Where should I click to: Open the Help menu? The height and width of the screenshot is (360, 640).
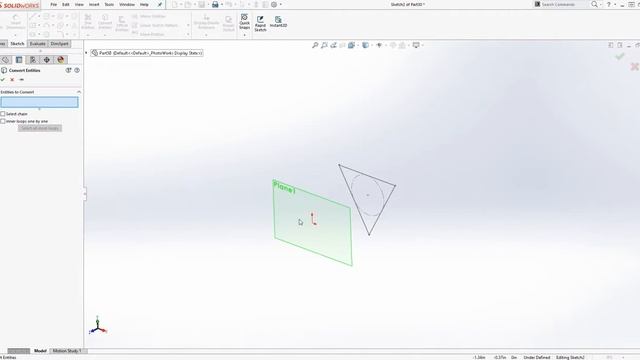(144, 4)
